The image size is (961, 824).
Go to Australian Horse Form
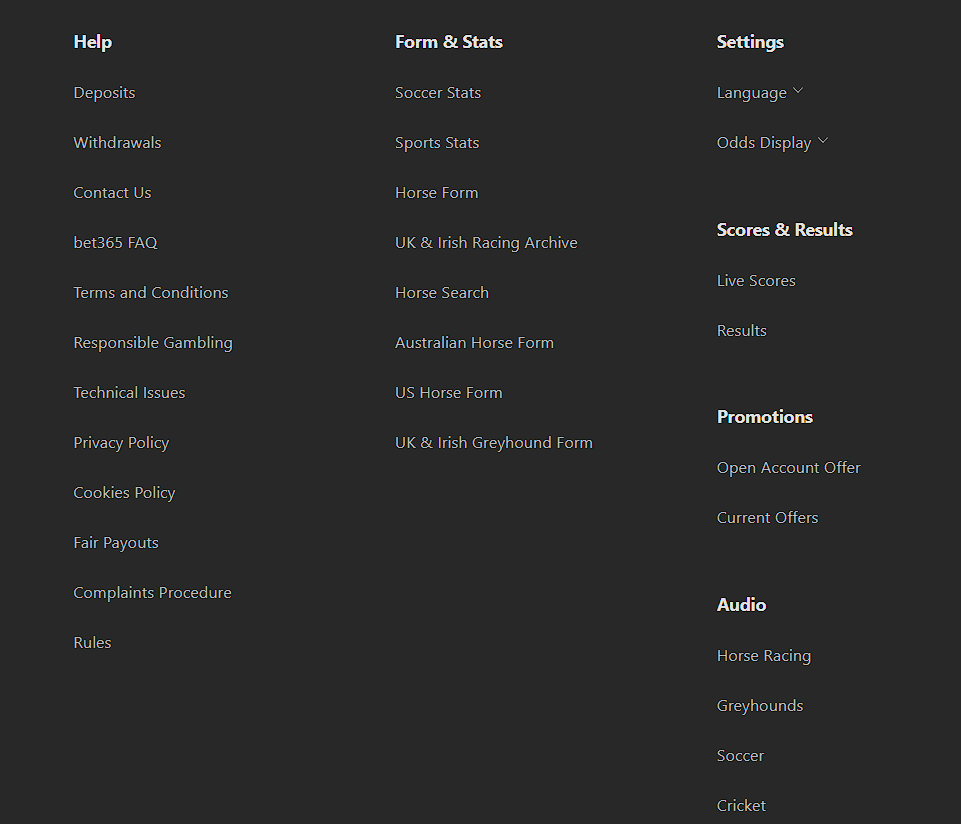(x=474, y=343)
